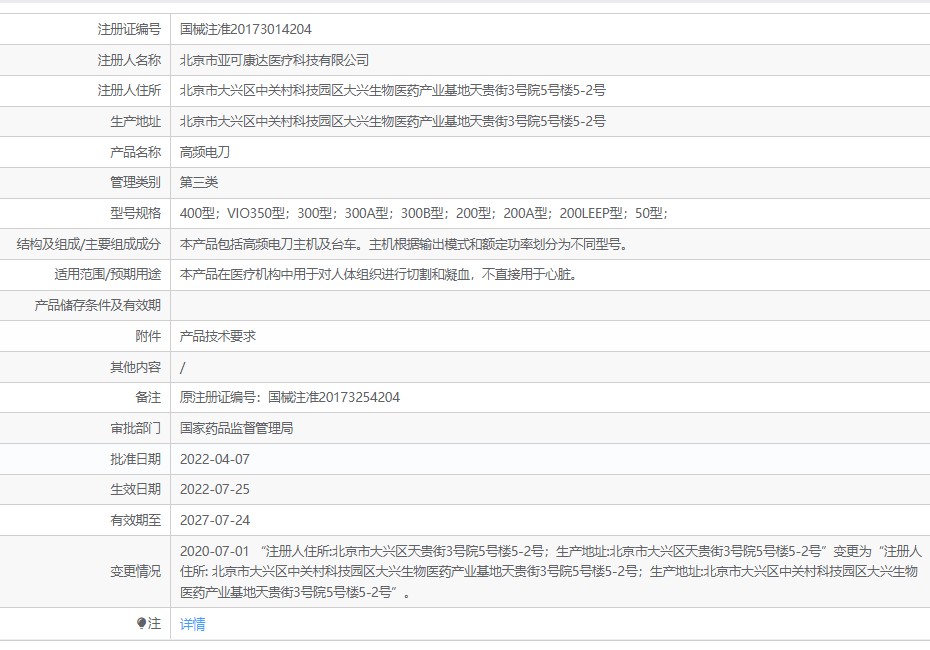
Task: Click the 生产地址 label
Action: 135,121
